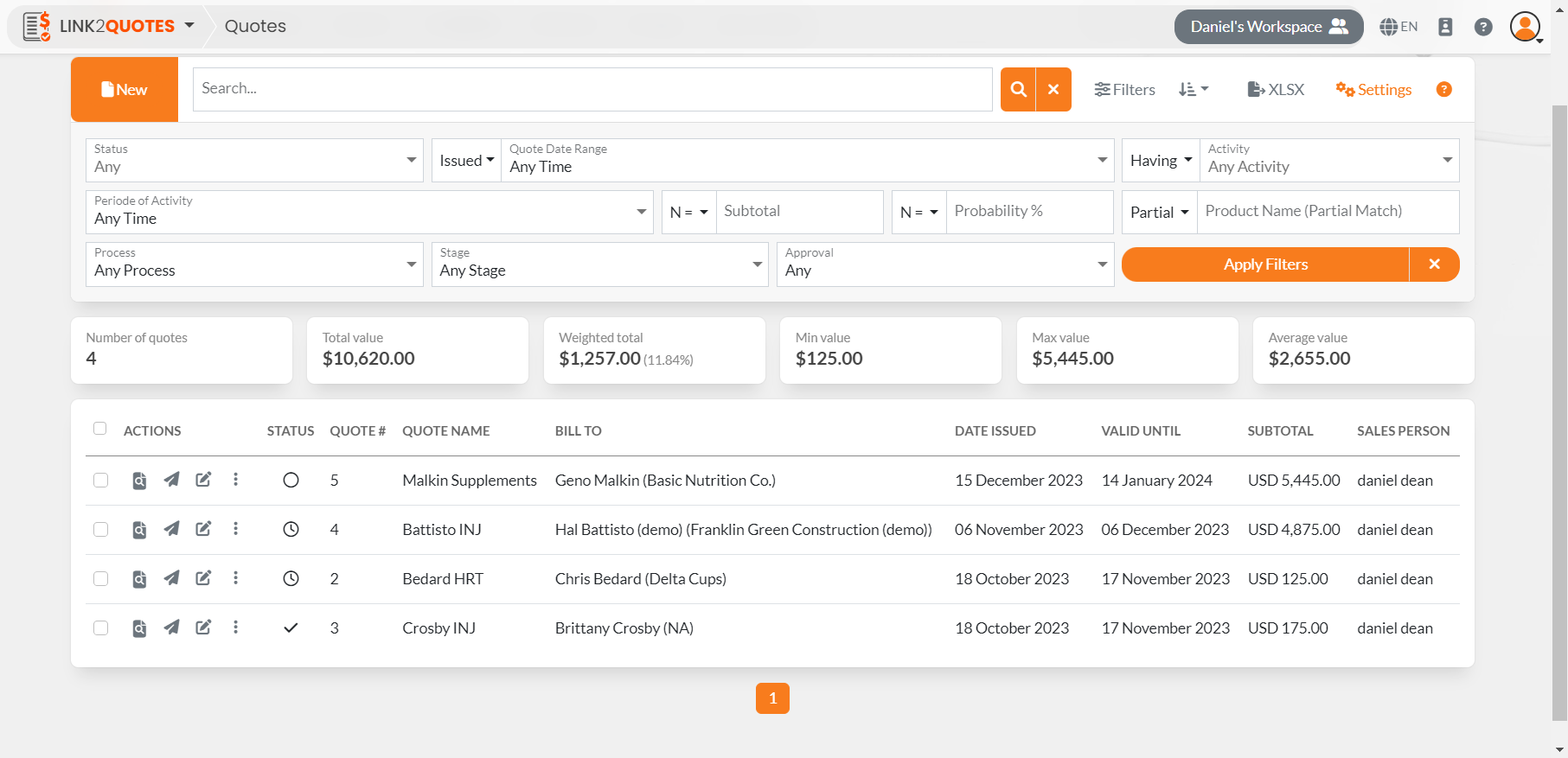Send quote Battisto INJ
Viewport: 1568px width, 758px height.
tap(172, 529)
